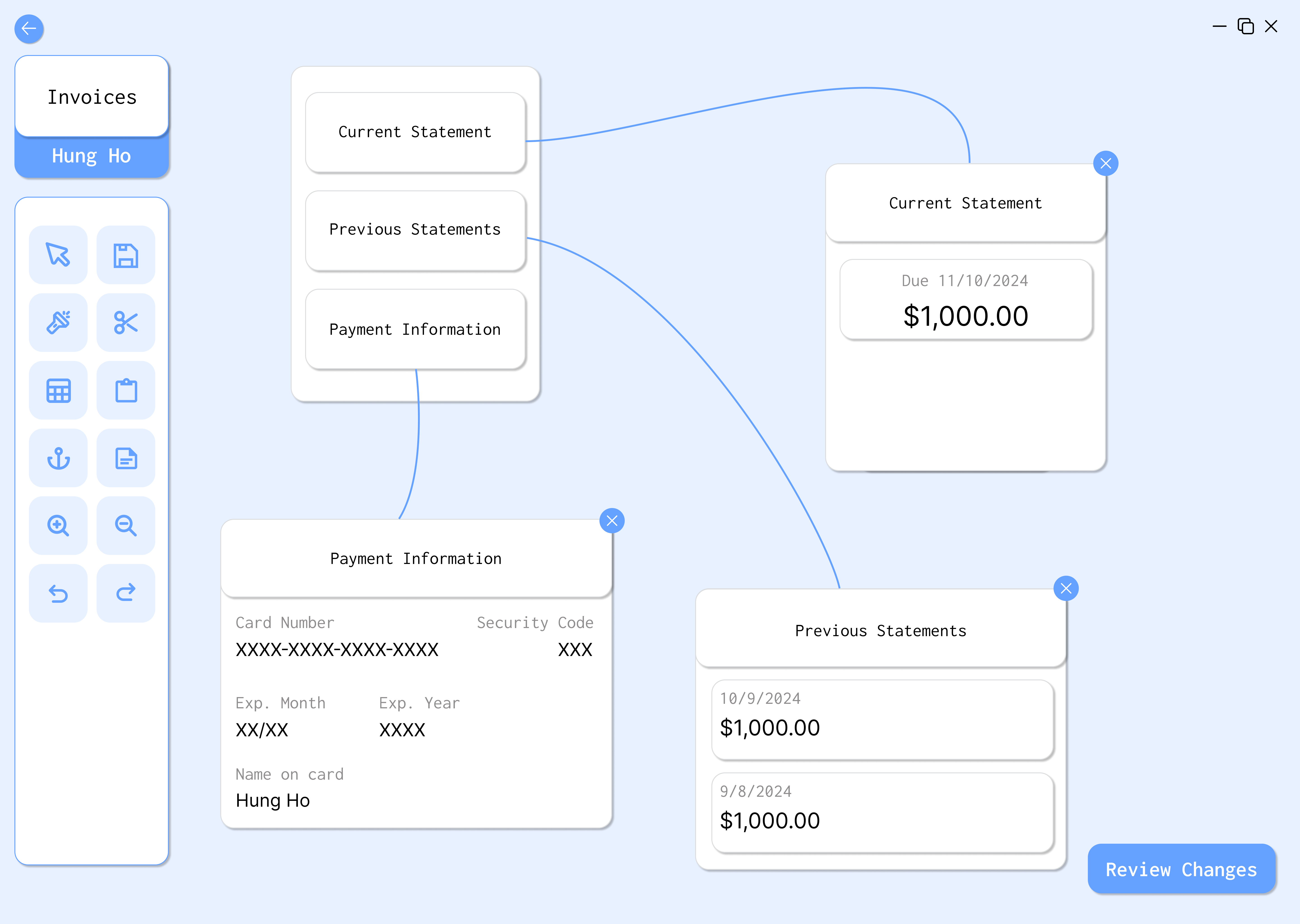1300x924 pixels.
Task: Click the clipboard paste icon
Action: tap(126, 390)
